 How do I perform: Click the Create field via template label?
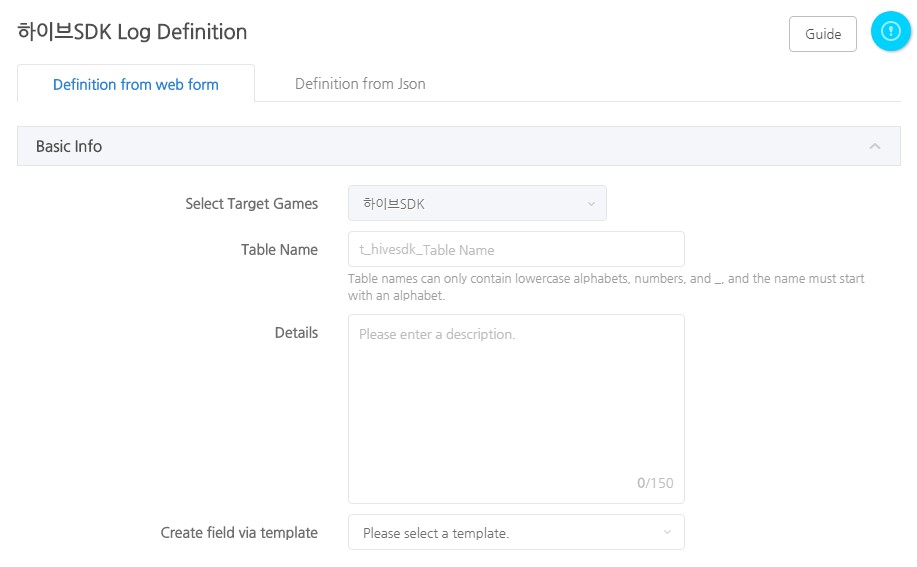(x=239, y=533)
